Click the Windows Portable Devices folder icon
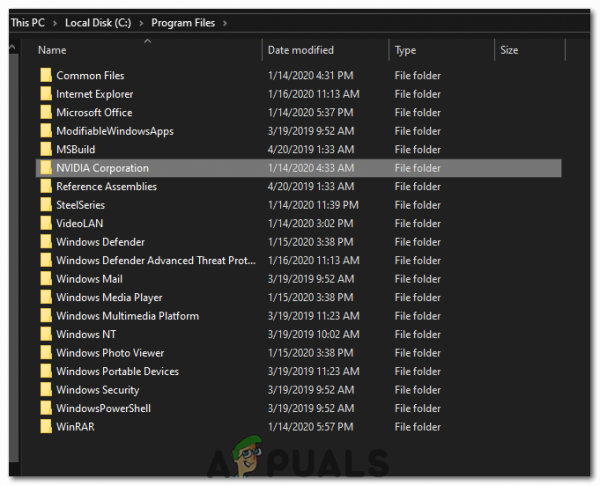The width and height of the screenshot is (600, 486). 46,371
